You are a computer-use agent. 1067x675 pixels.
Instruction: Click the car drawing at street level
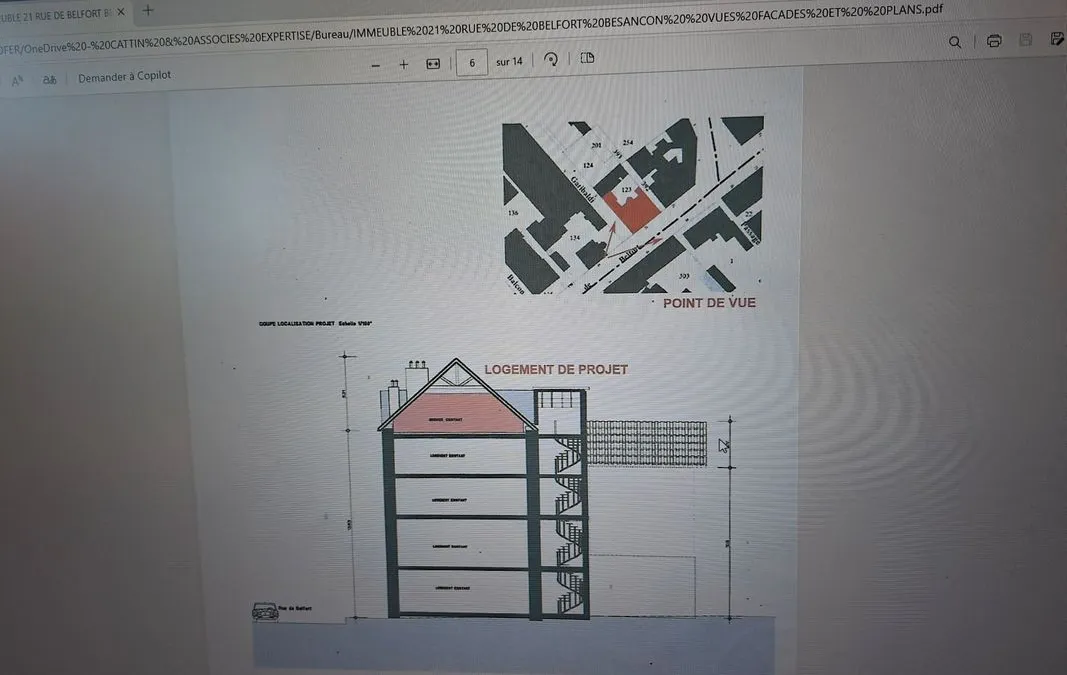[x=265, y=611]
